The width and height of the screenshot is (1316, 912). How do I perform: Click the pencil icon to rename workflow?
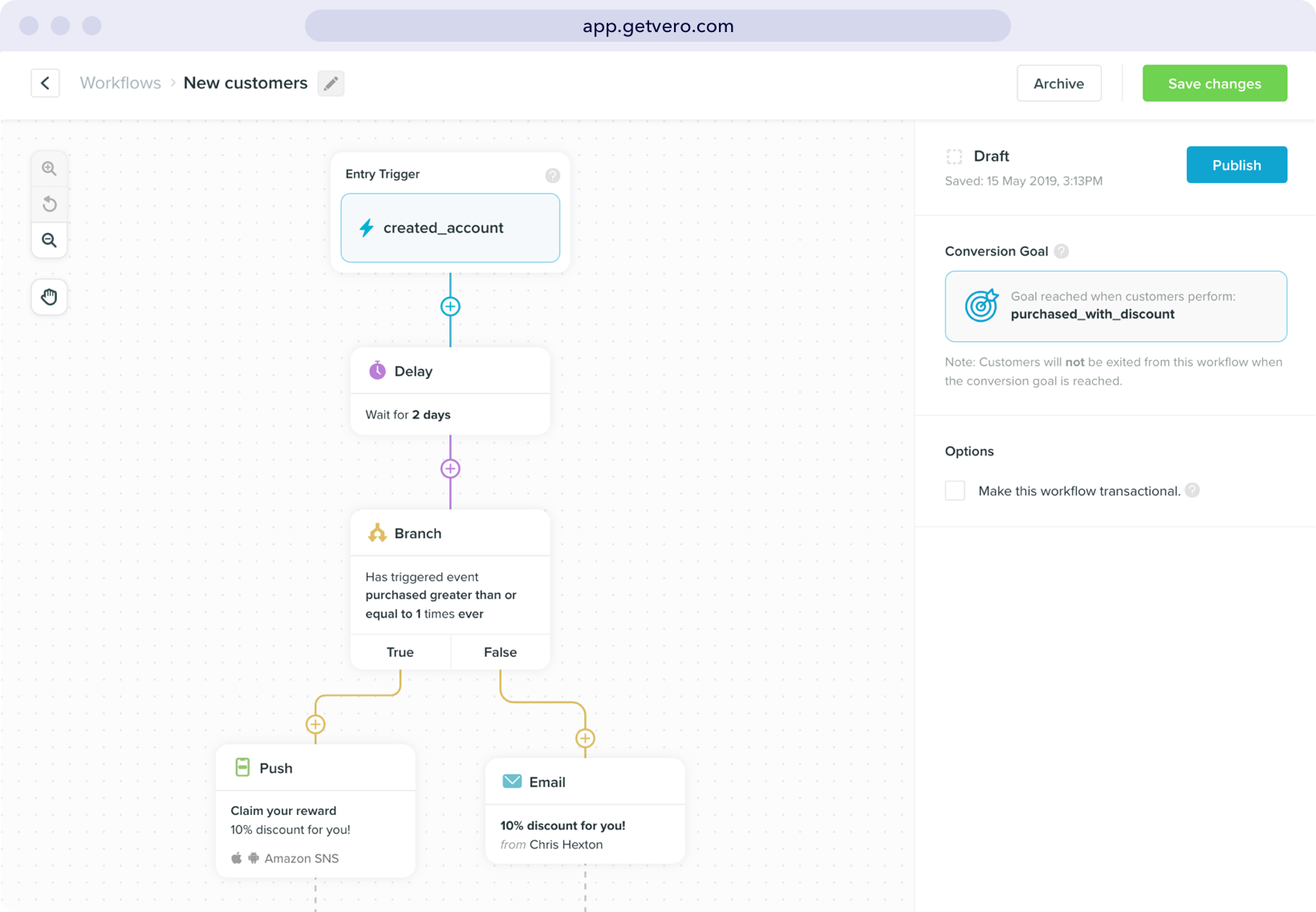[x=331, y=83]
